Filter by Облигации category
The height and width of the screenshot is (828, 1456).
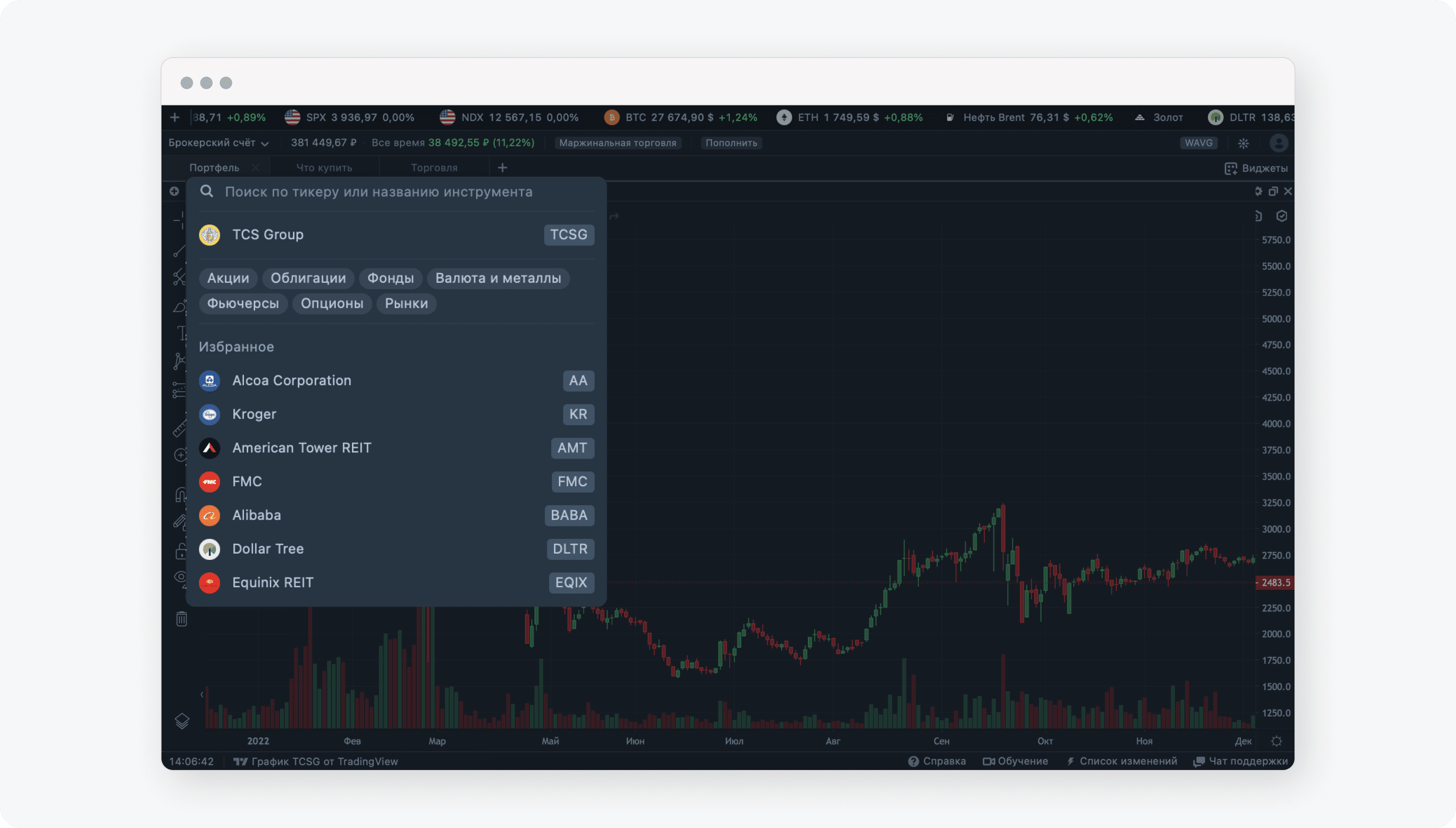coord(308,278)
